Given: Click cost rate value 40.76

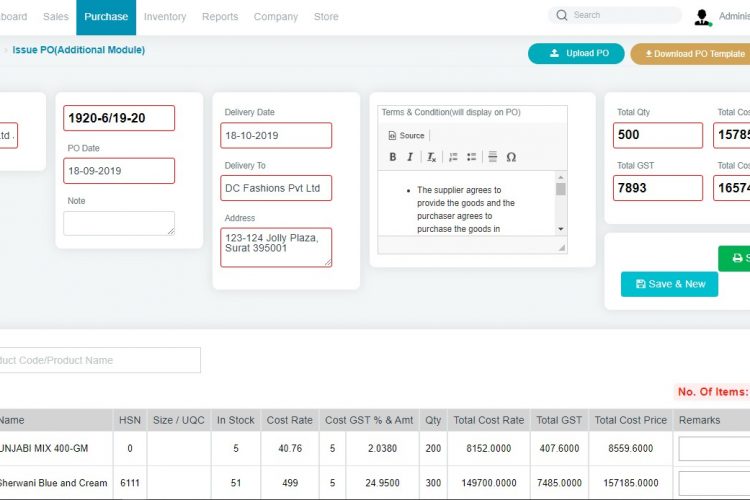Looking at the screenshot, I should [x=290, y=448].
